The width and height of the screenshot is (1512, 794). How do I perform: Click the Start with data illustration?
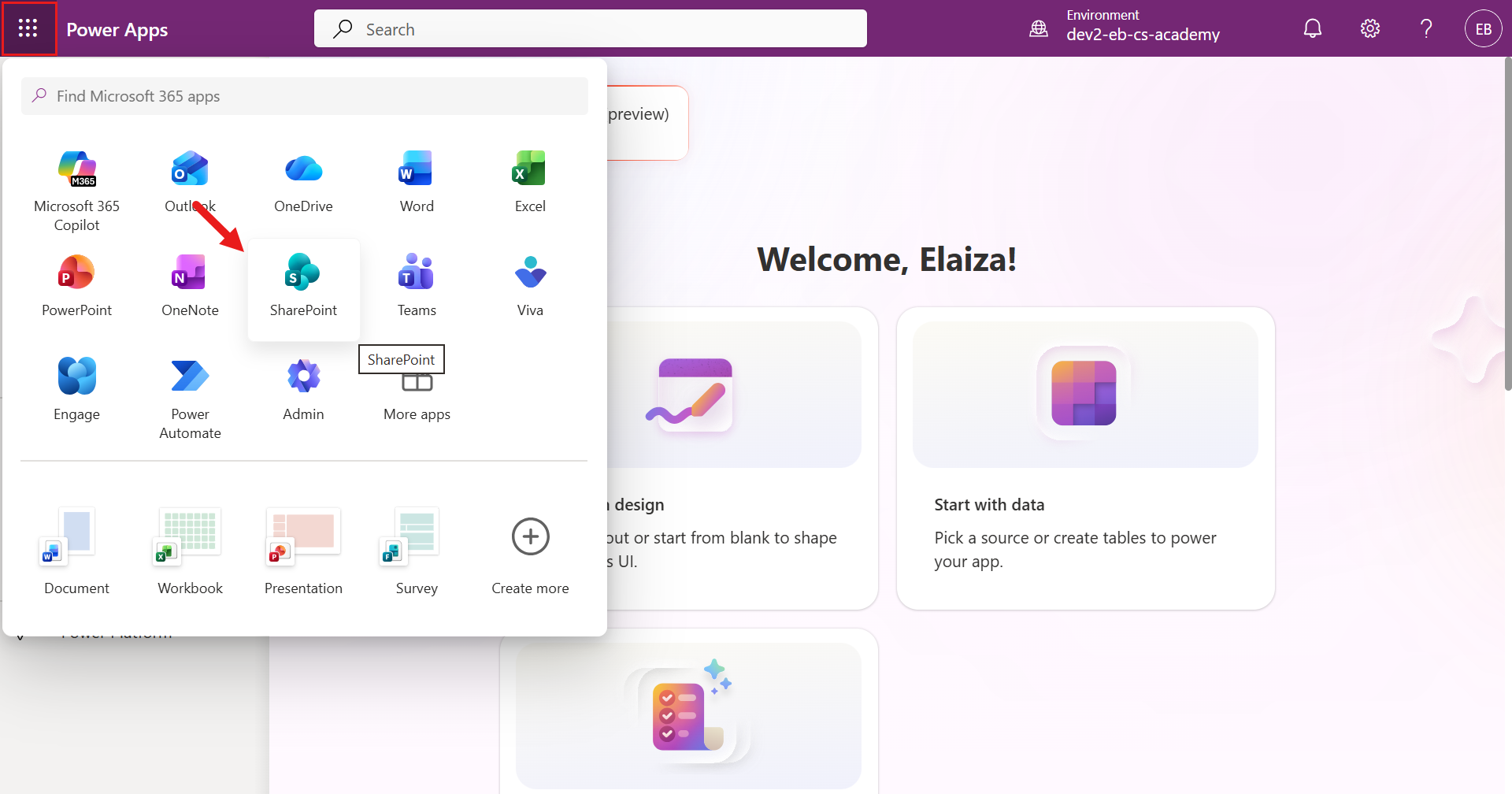(x=1085, y=394)
